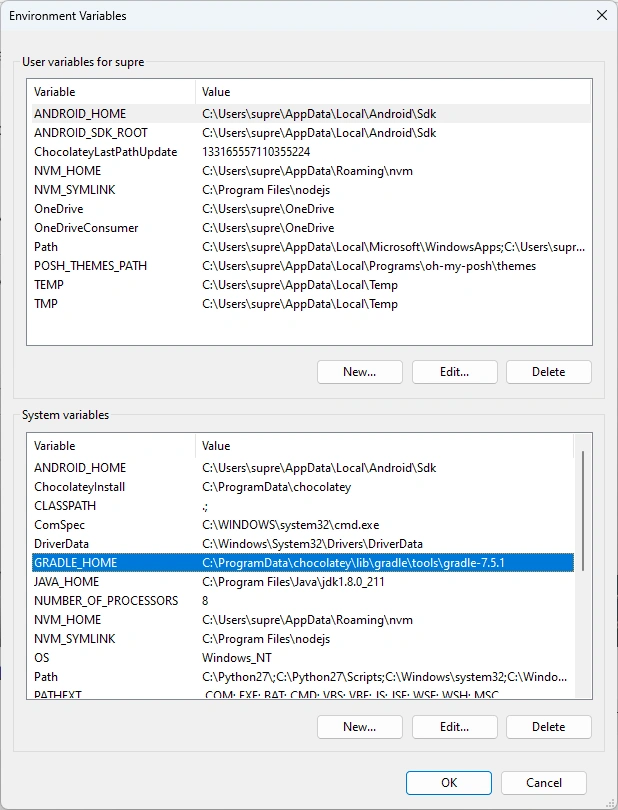Click Edit under User variables

coord(454,372)
